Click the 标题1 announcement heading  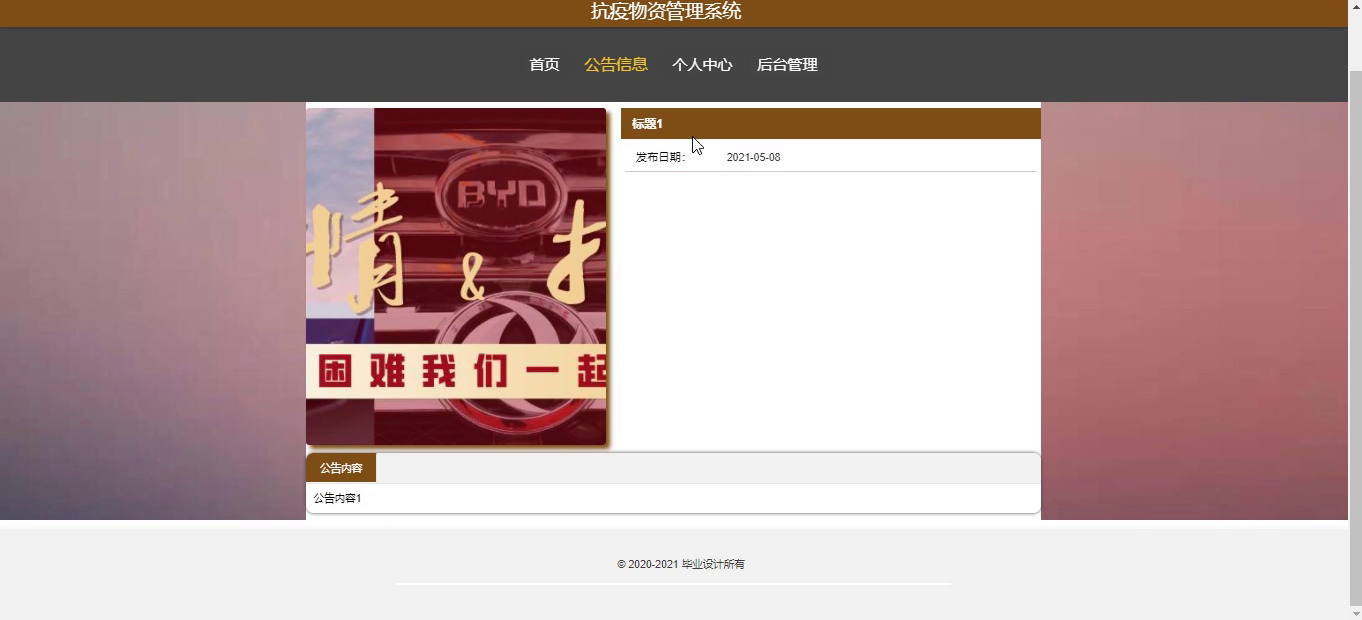(x=647, y=124)
